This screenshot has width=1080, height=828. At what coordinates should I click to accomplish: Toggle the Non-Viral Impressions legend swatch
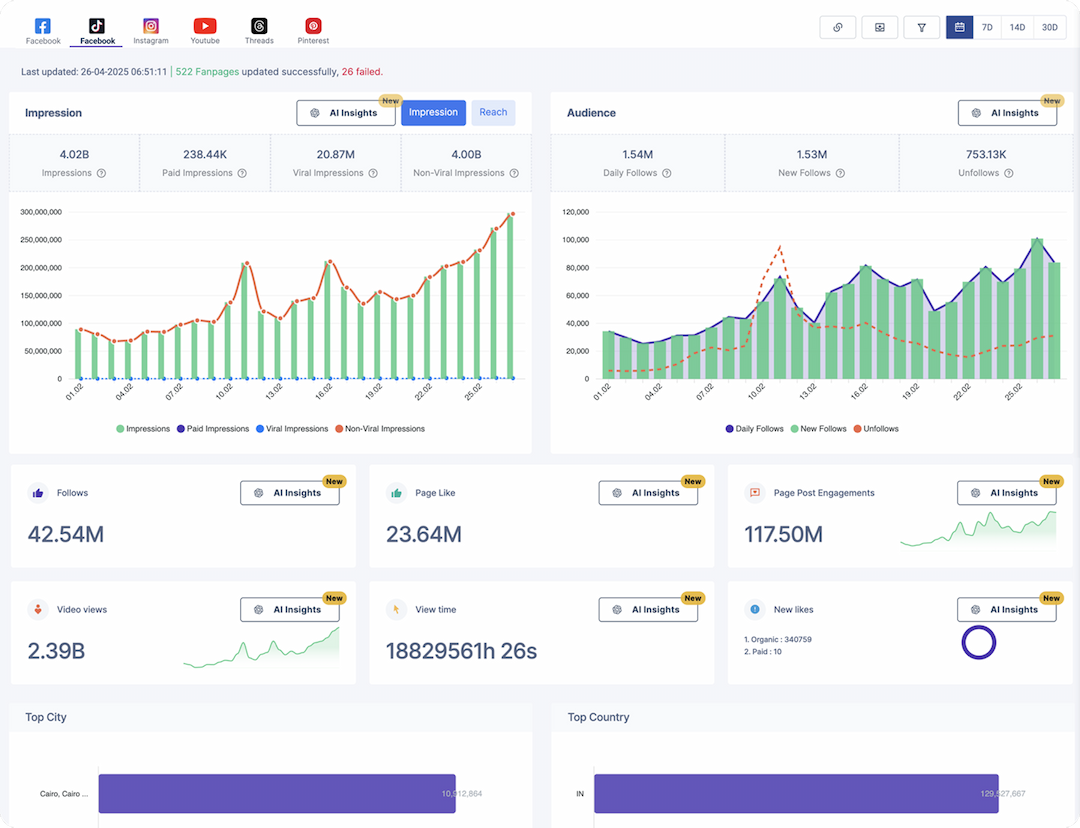tap(339, 428)
